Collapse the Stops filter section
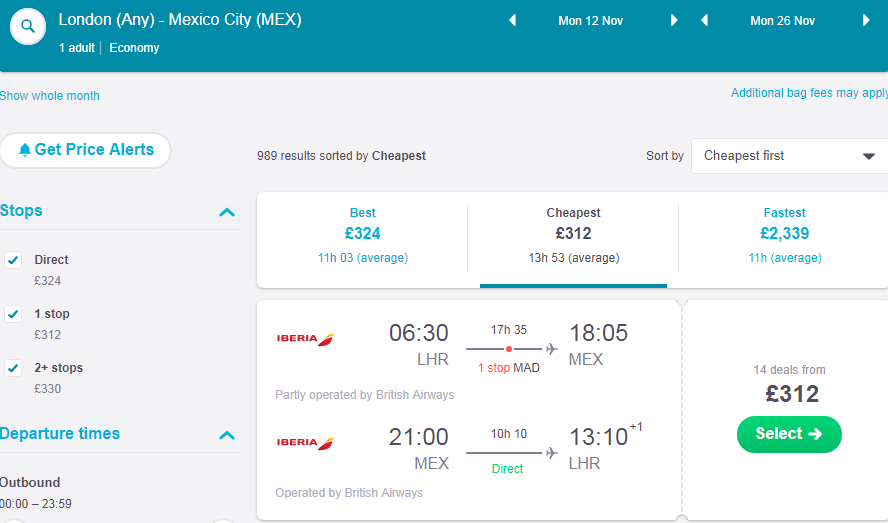888x523 pixels. click(227, 212)
